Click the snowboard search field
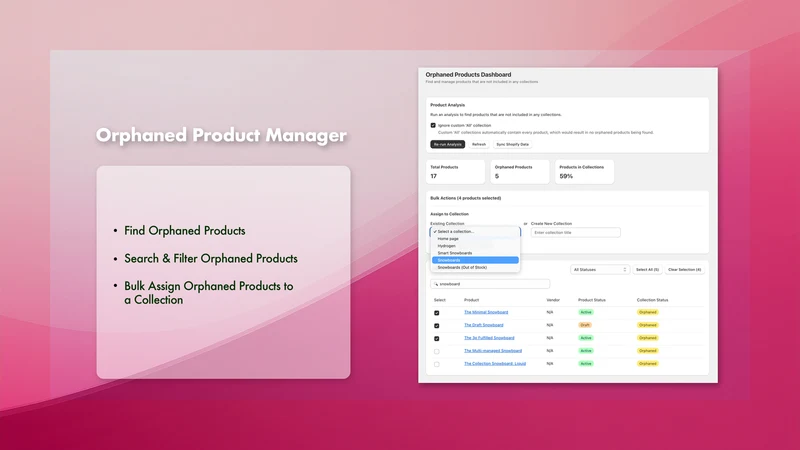This screenshot has width=800, height=450. [490, 284]
